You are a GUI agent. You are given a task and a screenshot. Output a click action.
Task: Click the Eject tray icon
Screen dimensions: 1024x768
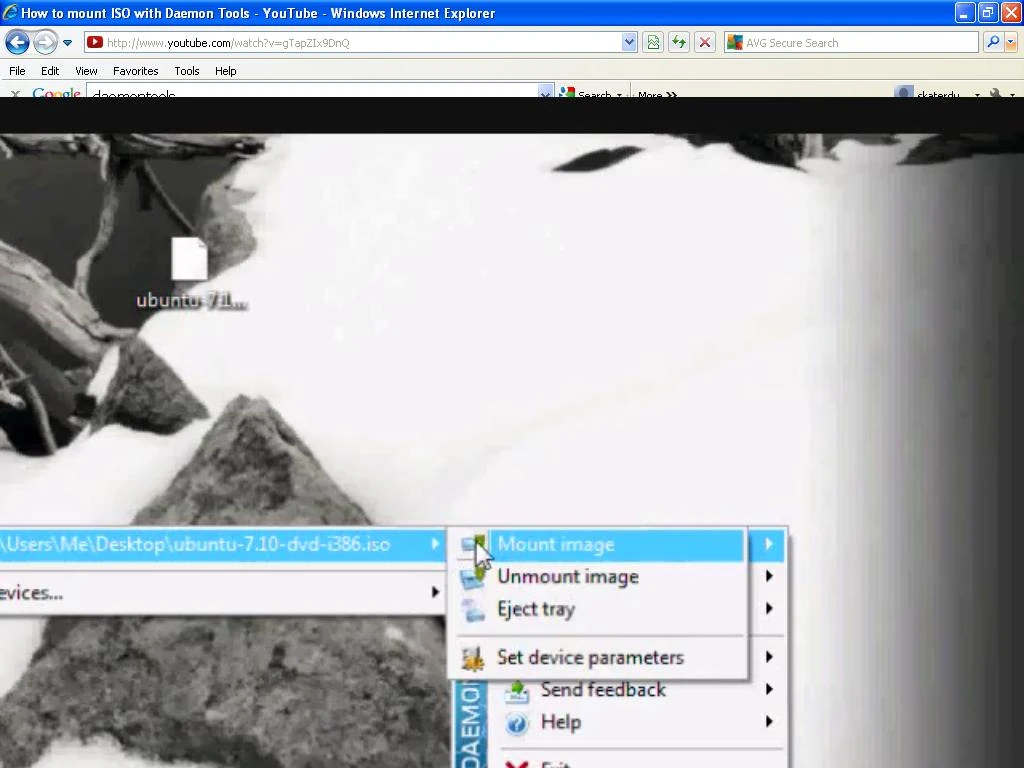(472, 610)
